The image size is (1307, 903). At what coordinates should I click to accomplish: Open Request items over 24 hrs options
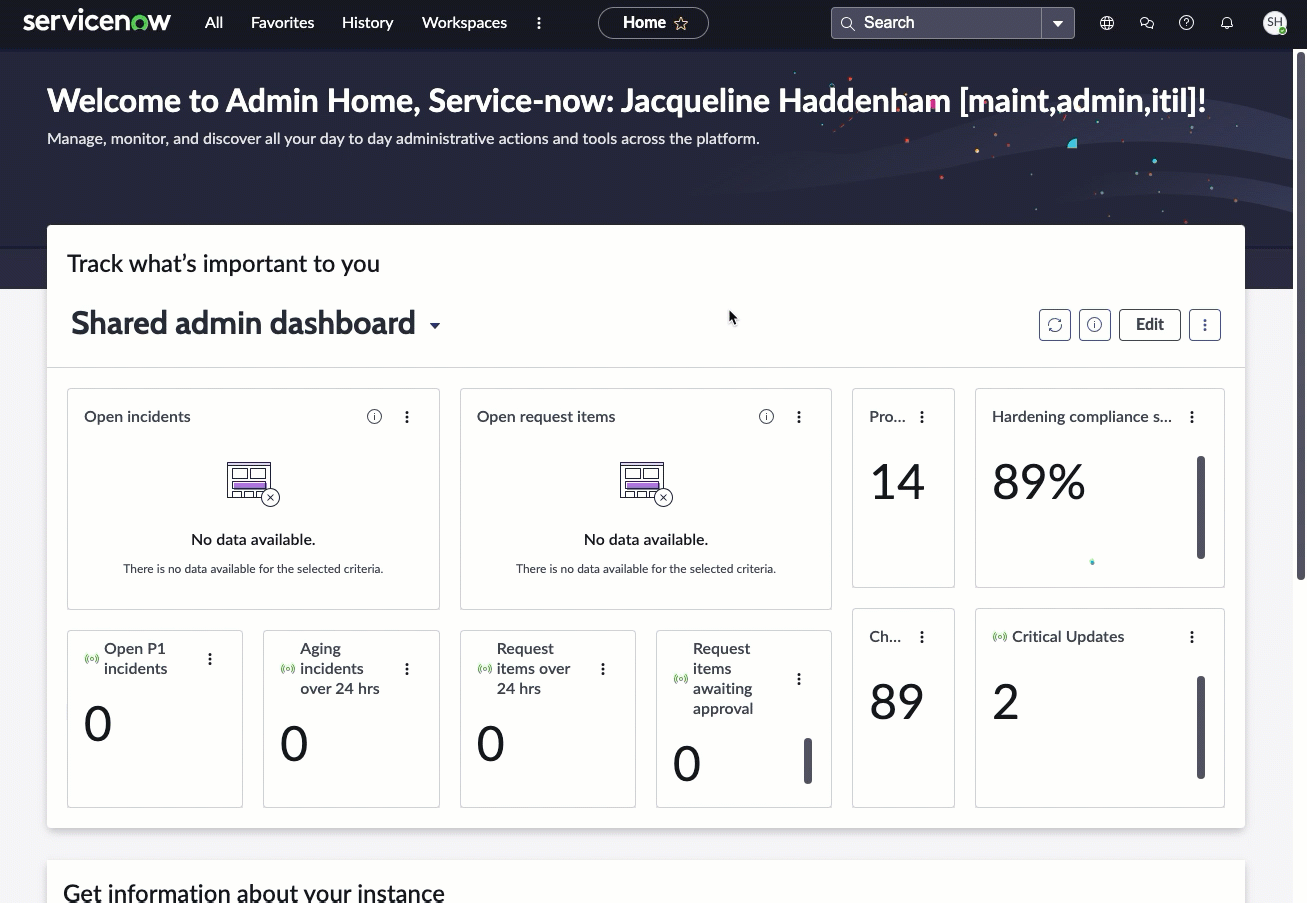point(603,669)
